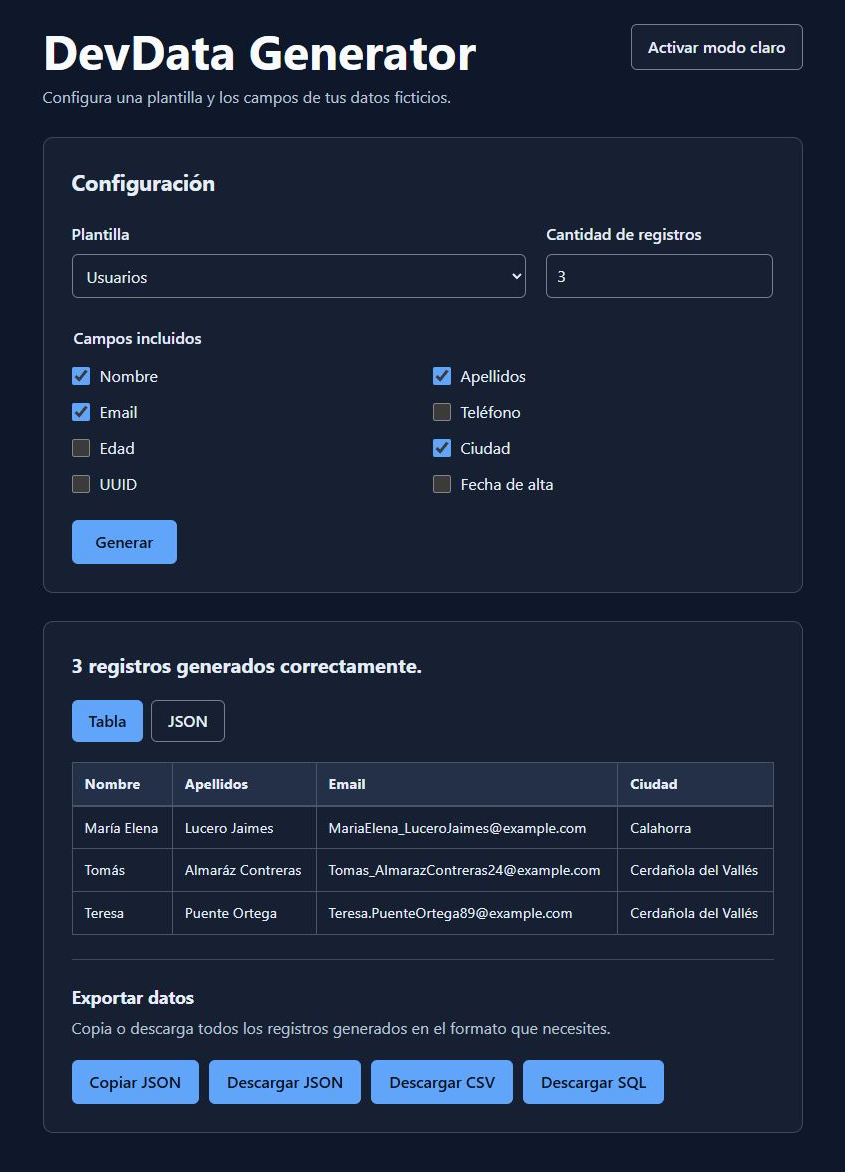Uncheck the Apellidos field checkbox

tap(442, 376)
